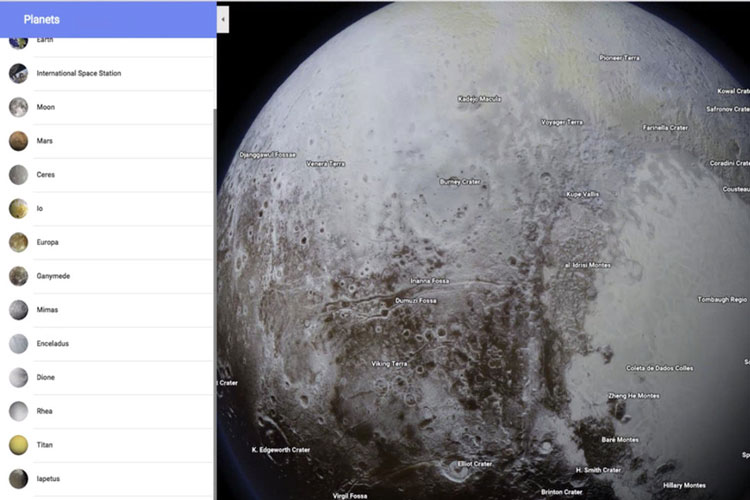This screenshot has height=500, width=750.
Task: Click the Europa globe icon
Action: point(18,242)
